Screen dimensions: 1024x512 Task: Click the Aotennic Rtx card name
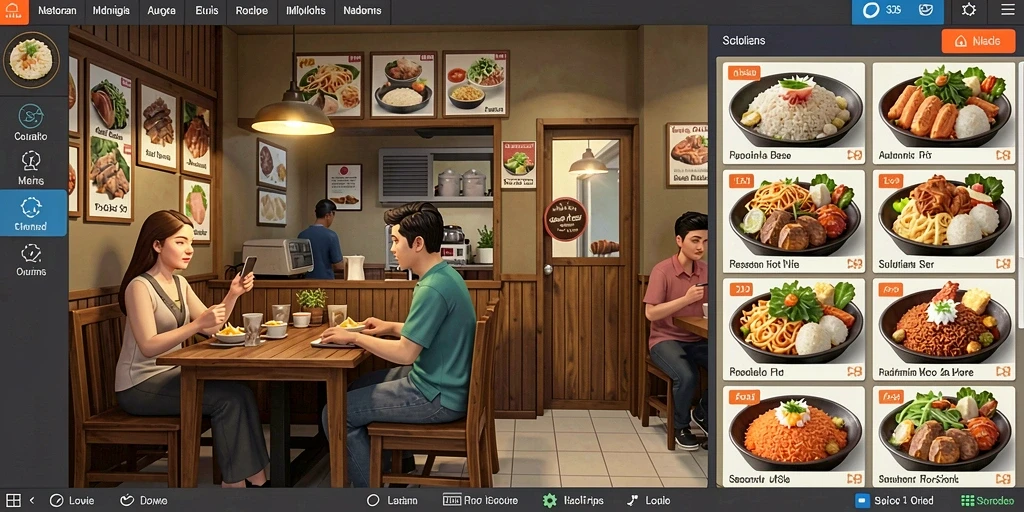click(904, 156)
